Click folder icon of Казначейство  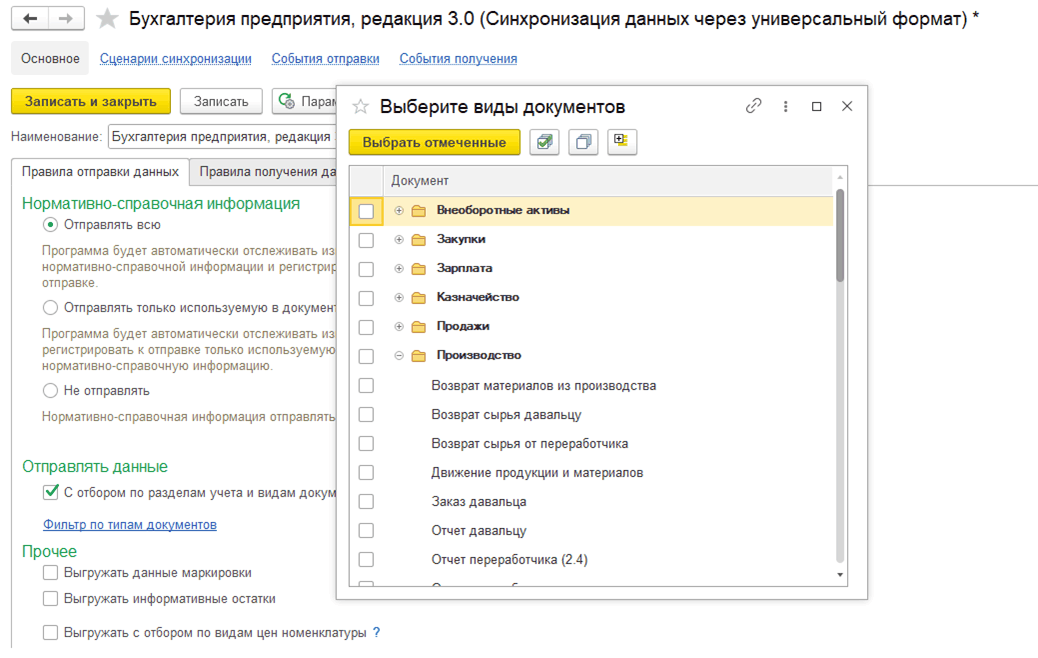point(418,298)
